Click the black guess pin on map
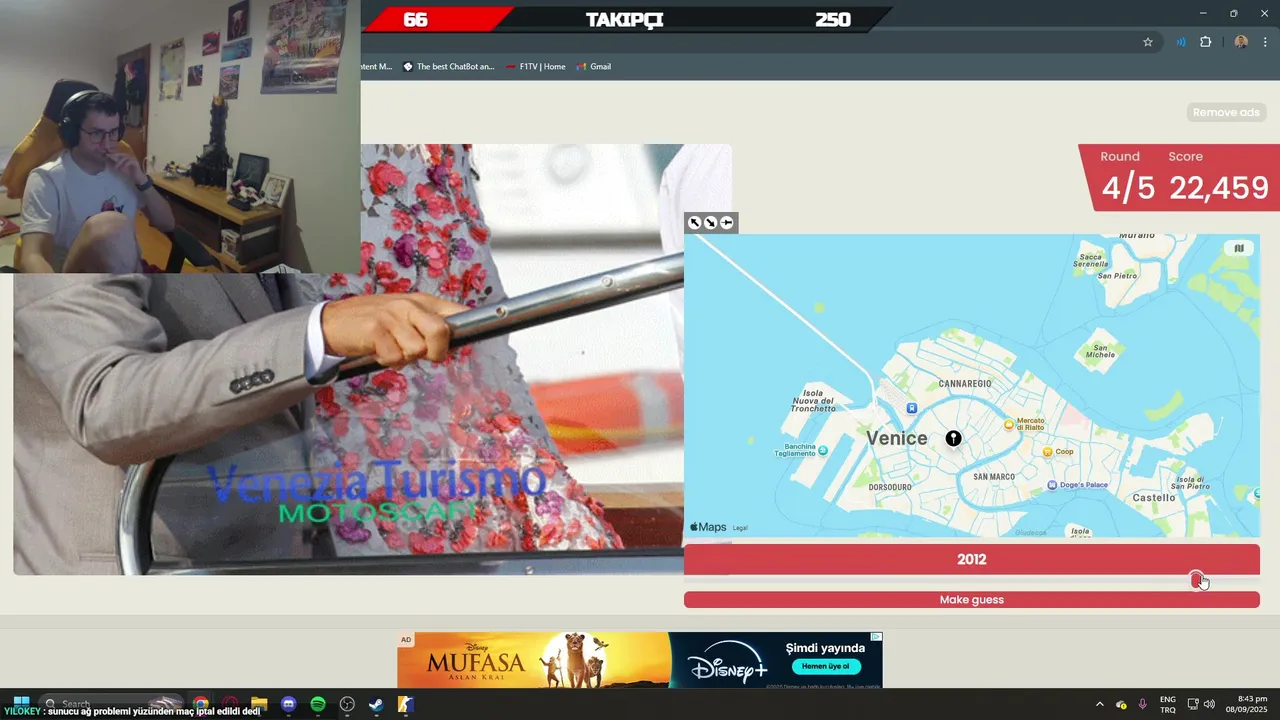Screen dimensions: 1280x720 pos(954,438)
